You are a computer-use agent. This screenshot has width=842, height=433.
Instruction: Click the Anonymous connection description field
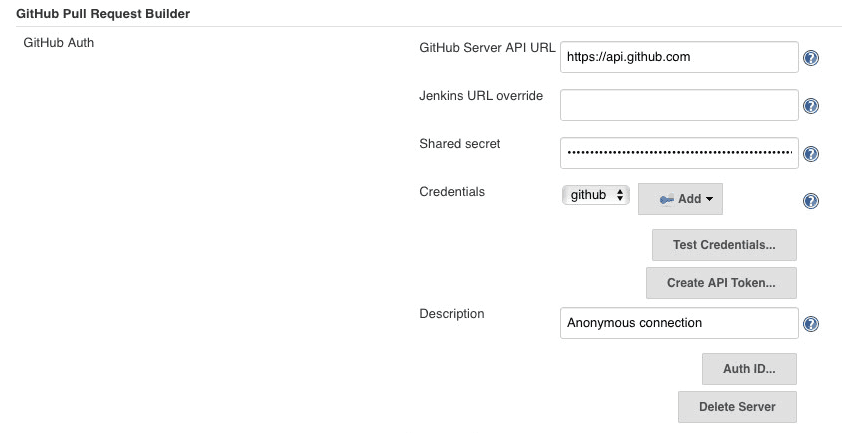point(679,323)
